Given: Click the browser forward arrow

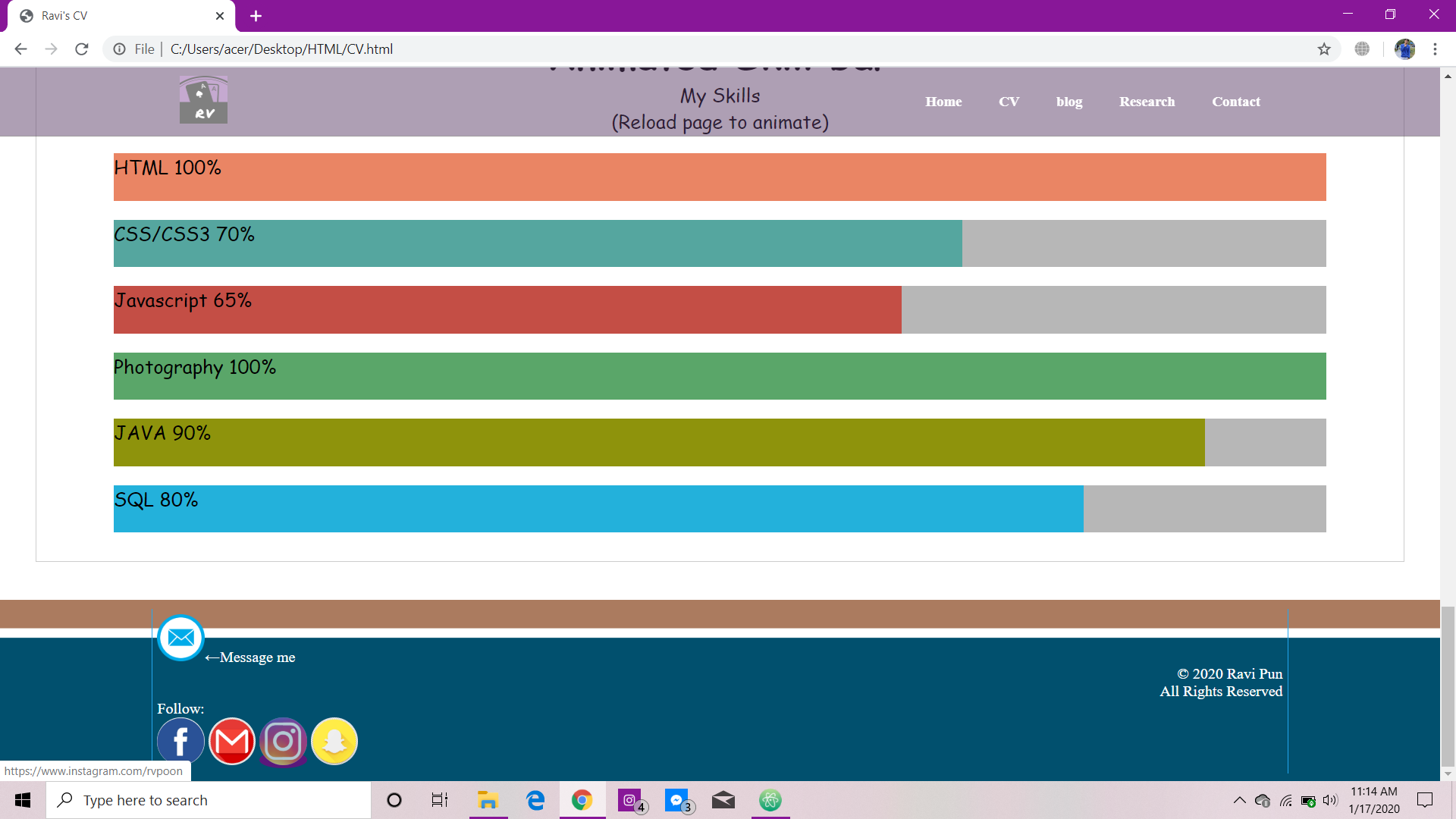Looking at the screenshot, I should [x=51, y=49].
